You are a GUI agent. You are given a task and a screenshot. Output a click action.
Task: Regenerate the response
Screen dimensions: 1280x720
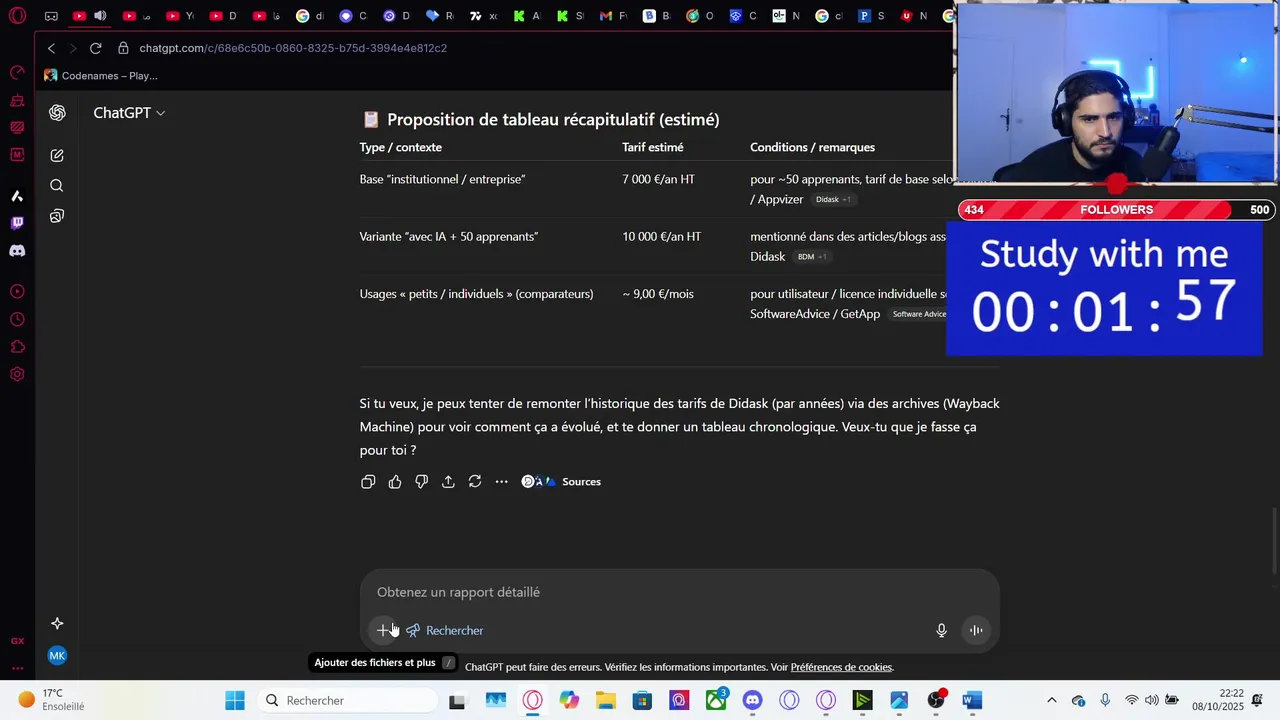point(475,482)
